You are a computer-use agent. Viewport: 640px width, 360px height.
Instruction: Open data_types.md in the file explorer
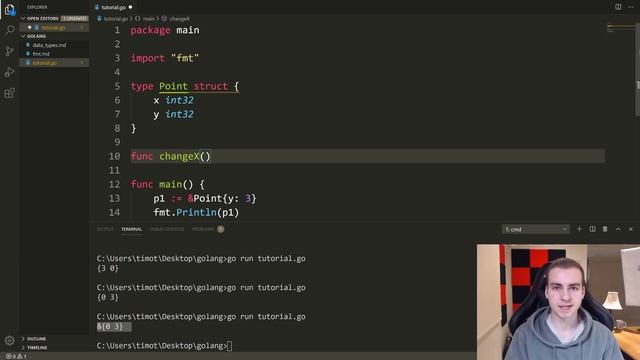[x=49, y=45]
